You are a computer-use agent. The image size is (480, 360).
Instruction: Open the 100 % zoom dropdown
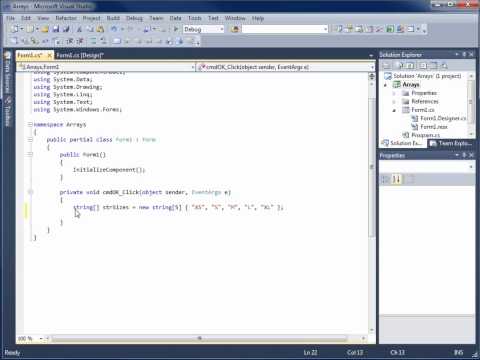[41, 339]
